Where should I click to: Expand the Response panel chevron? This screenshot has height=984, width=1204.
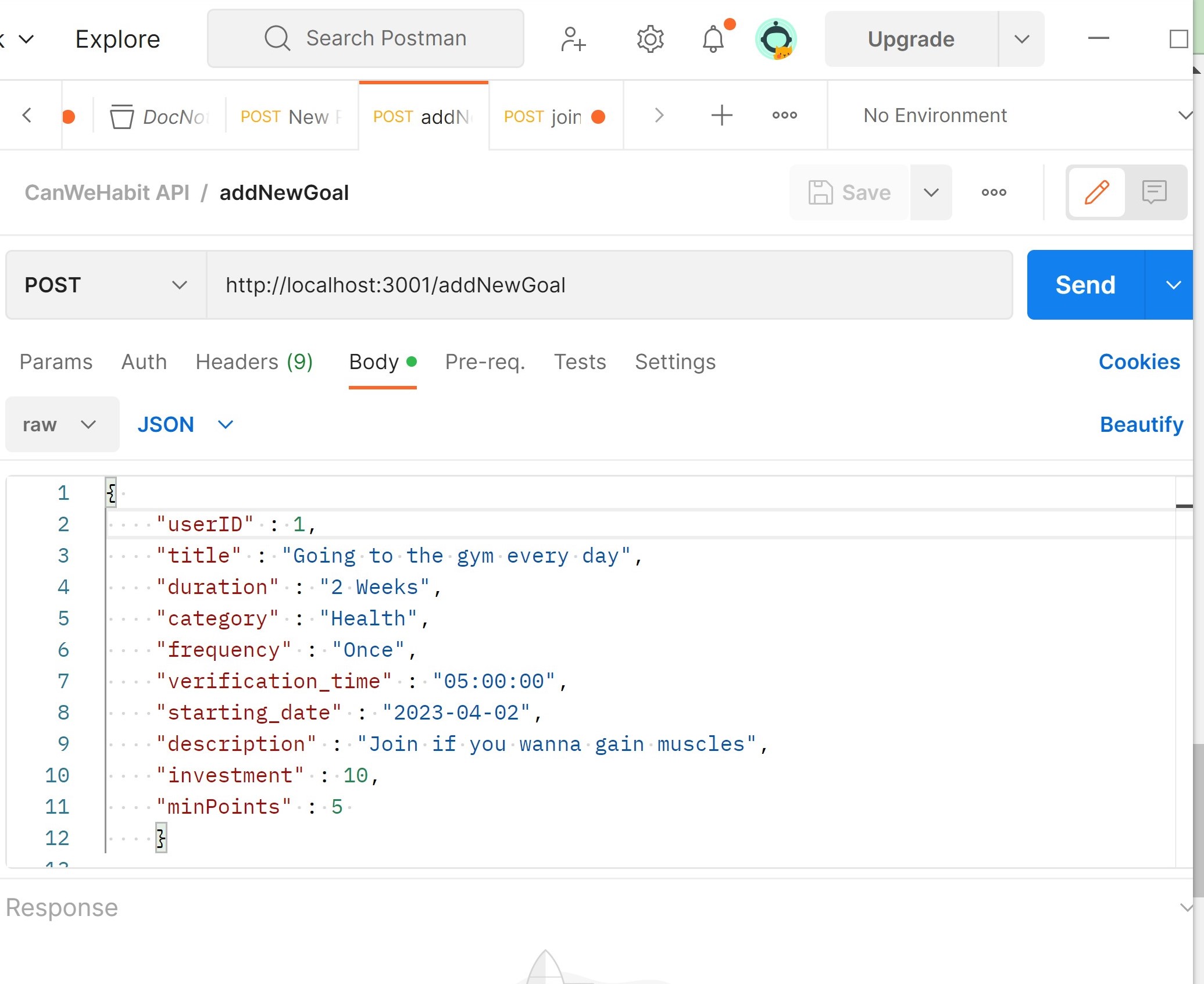point(1186,907)
